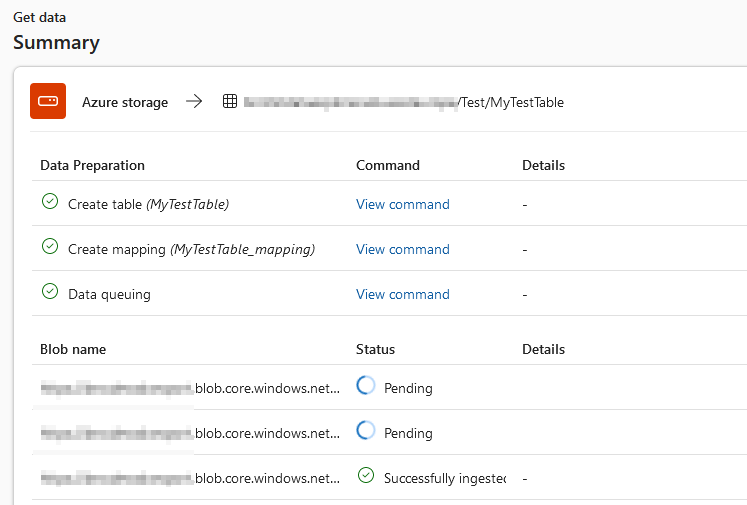Click the spinner icon of the second Pending blob

click(x=366, y=431)
